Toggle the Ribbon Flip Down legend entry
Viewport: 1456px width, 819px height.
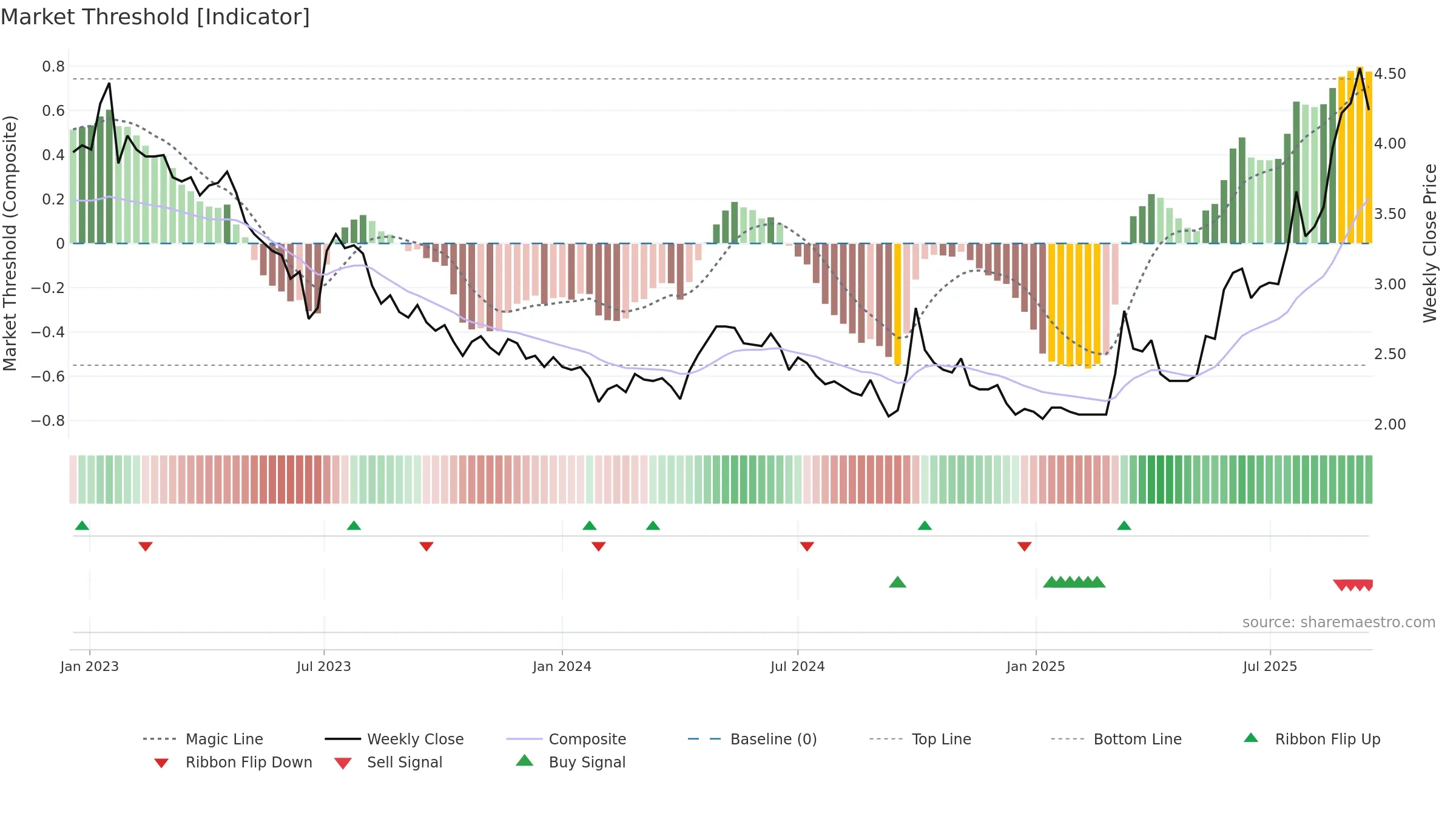(233, 762)
